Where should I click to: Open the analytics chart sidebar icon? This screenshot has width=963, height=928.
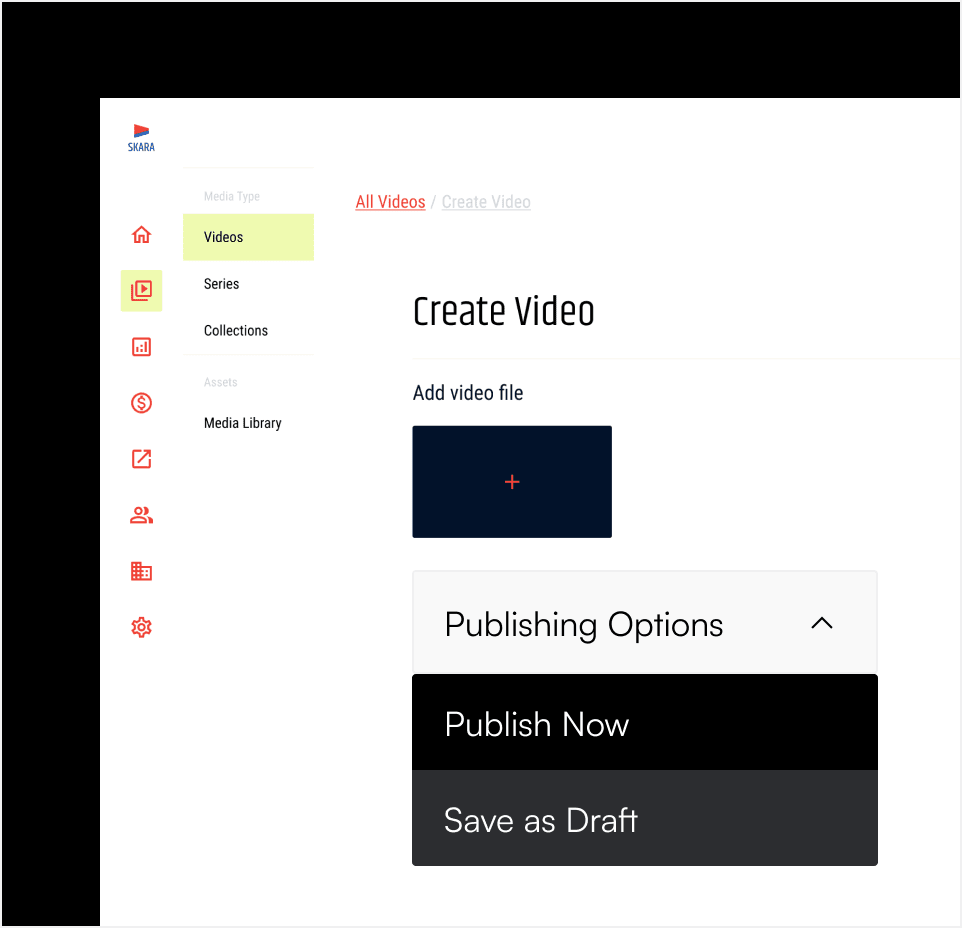pyautogui.click(x=141, y=347)
